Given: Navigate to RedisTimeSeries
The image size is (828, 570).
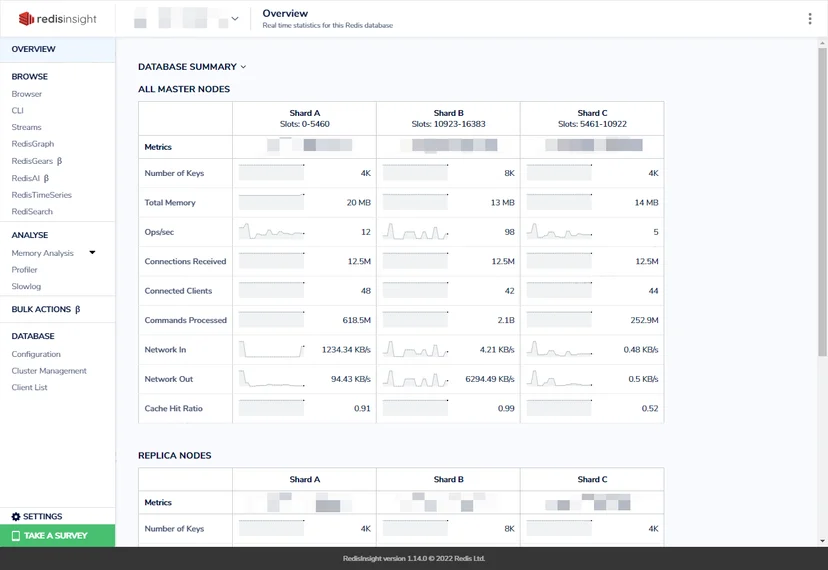Looking at the screenshot, I should pos(42,195).
